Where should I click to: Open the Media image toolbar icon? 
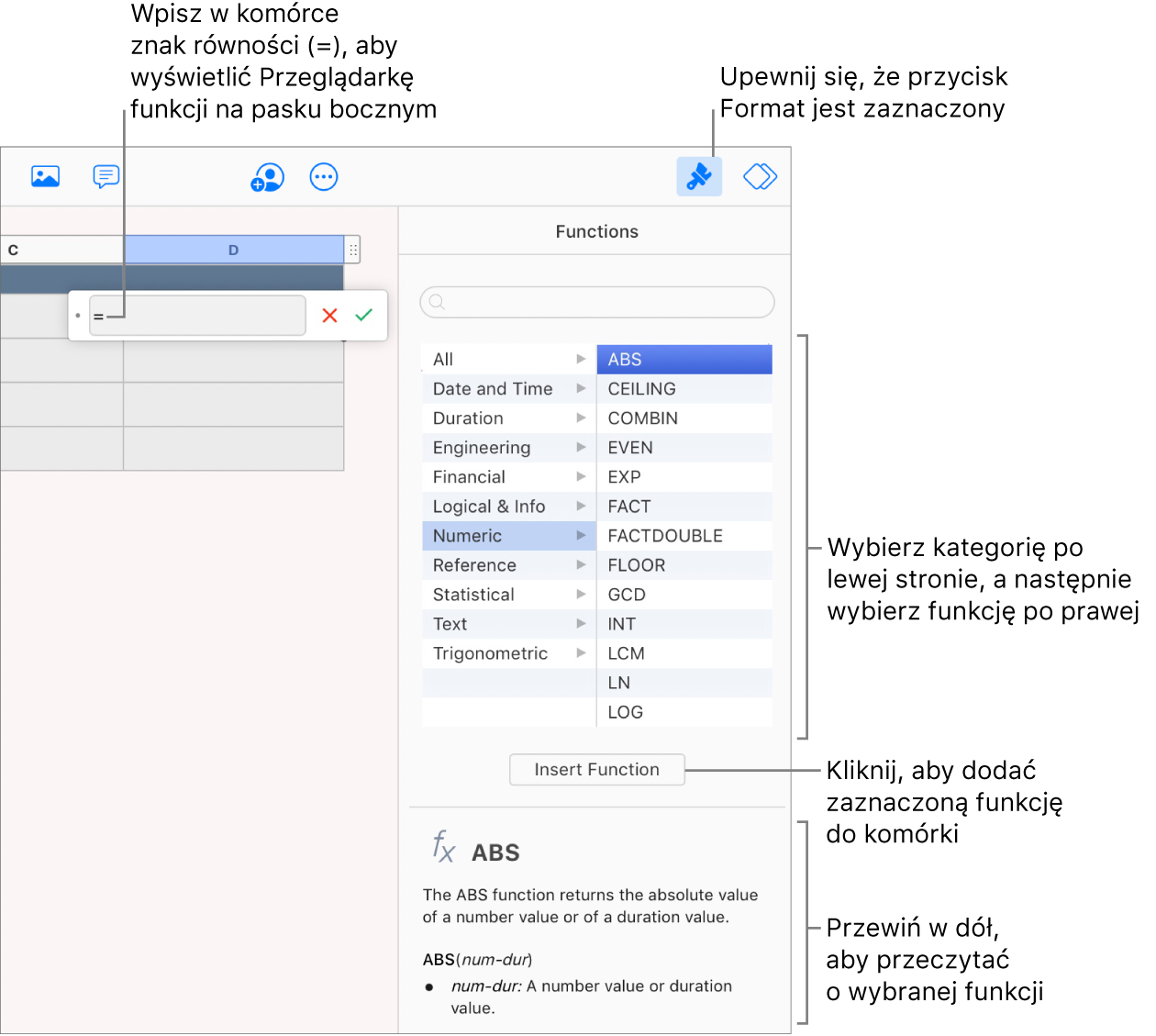(45, 176)
